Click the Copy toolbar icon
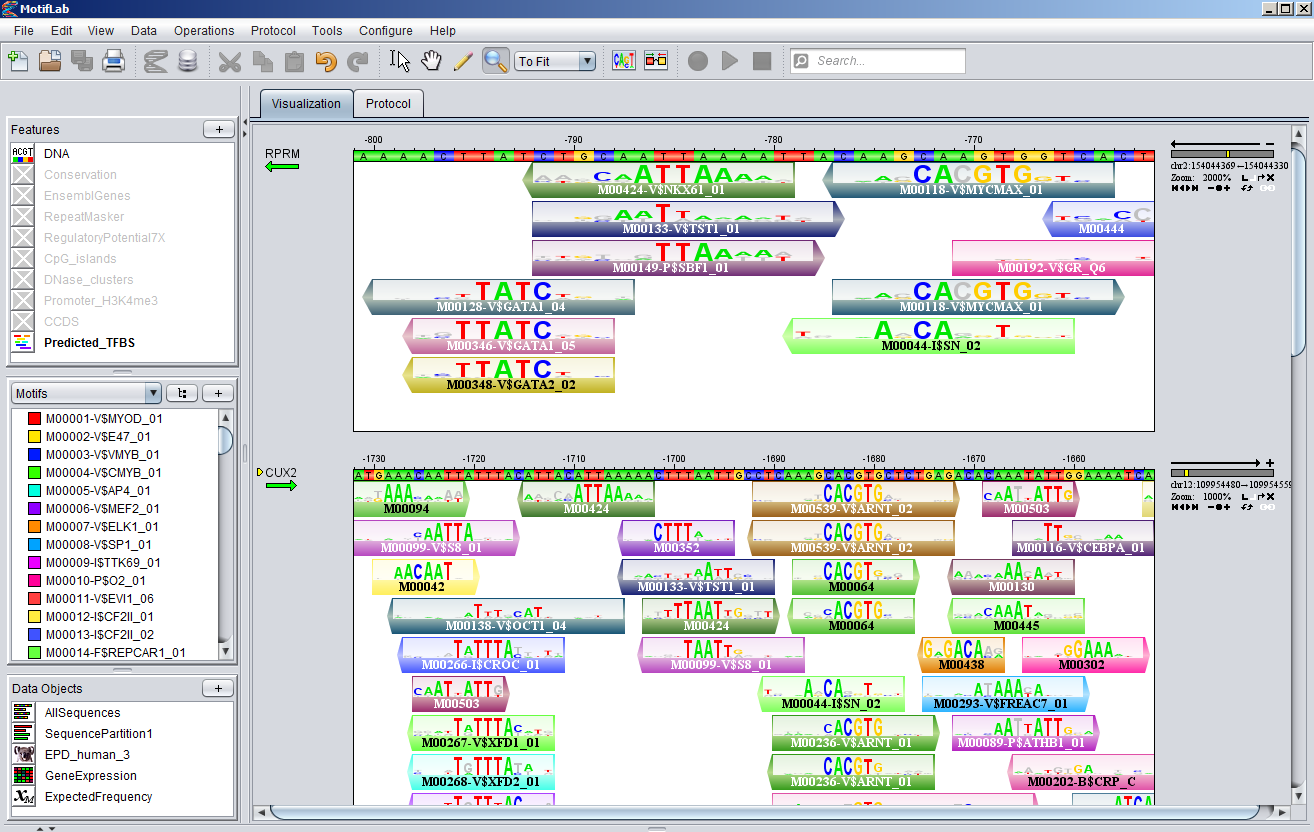1314x832 pixels. (262, 61)
